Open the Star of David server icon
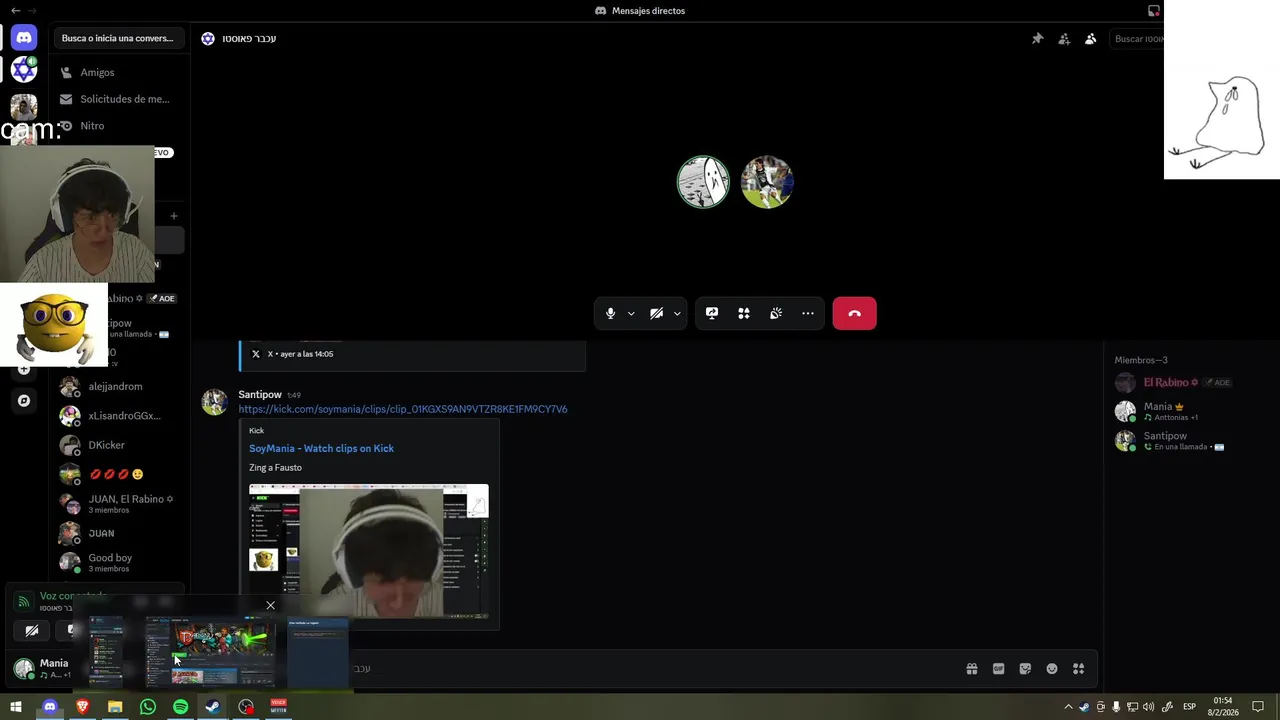 click(x=24, y=69)
